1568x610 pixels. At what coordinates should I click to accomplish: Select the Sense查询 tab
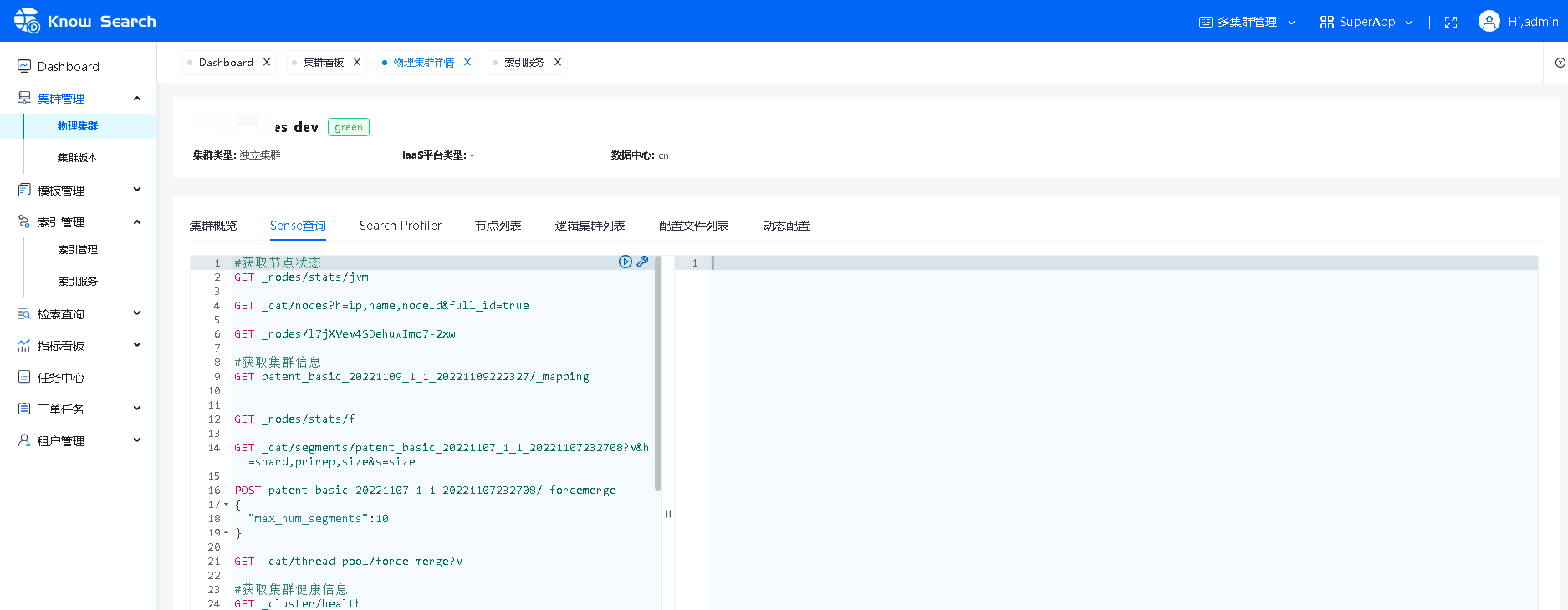point(298,226)
